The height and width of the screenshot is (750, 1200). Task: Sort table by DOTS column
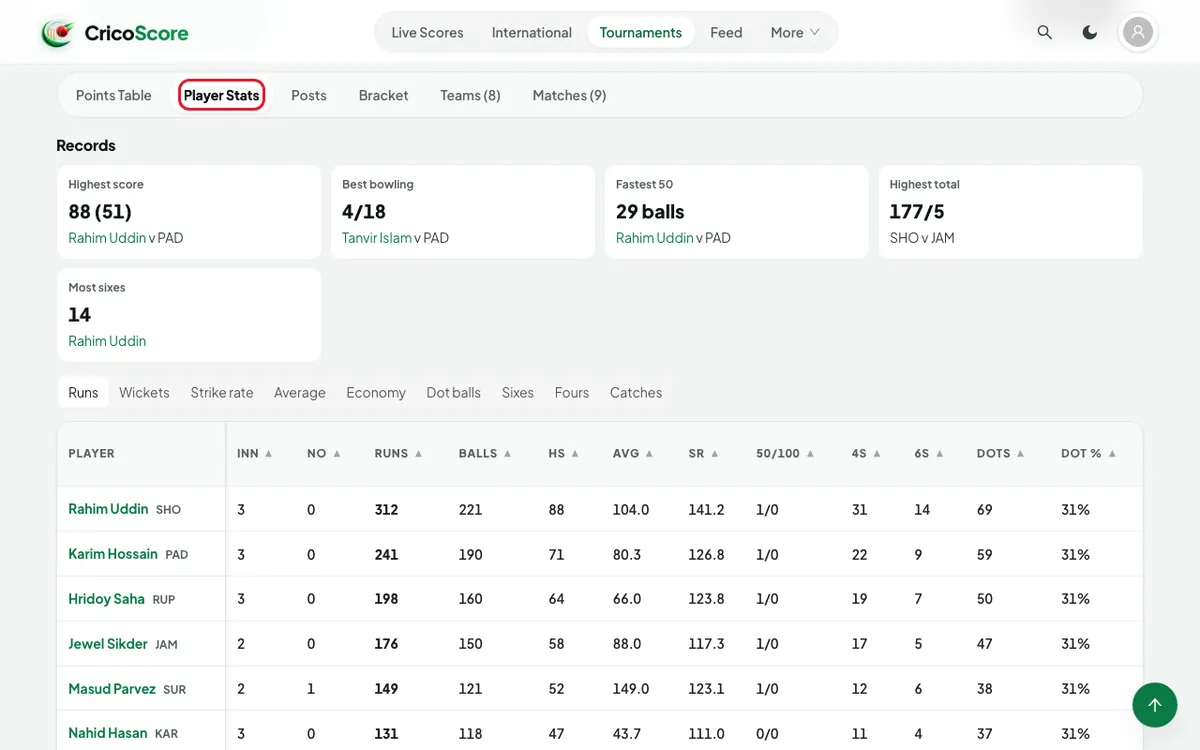[x=1001, y=453]
